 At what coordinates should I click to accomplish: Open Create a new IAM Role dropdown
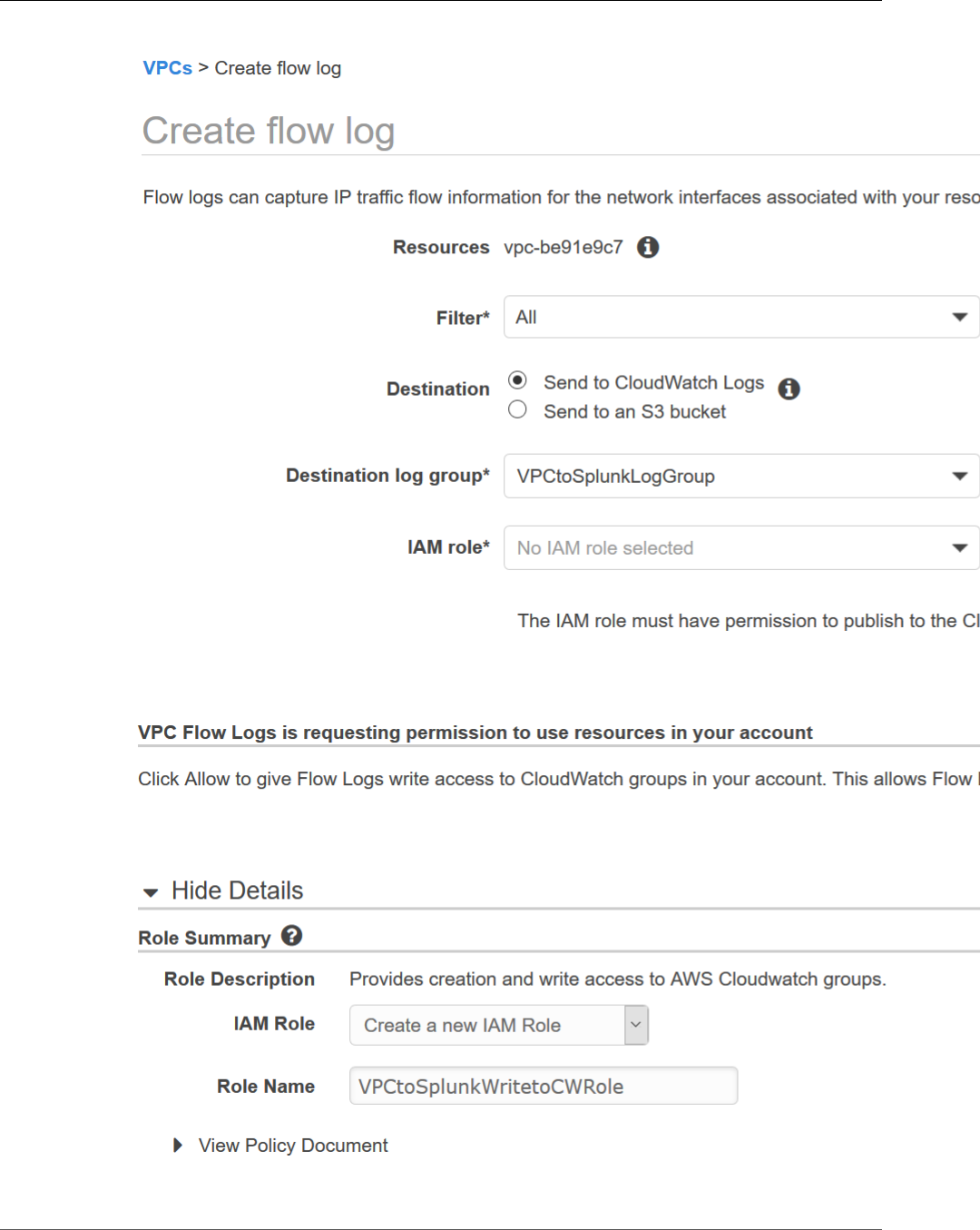(x=498, y=1025)
